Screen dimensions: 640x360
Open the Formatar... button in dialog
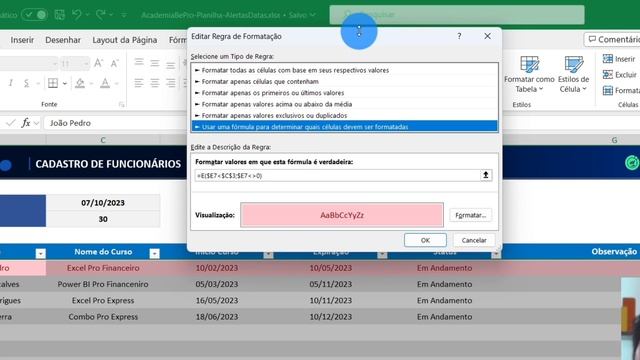click(x=470, y=215)
